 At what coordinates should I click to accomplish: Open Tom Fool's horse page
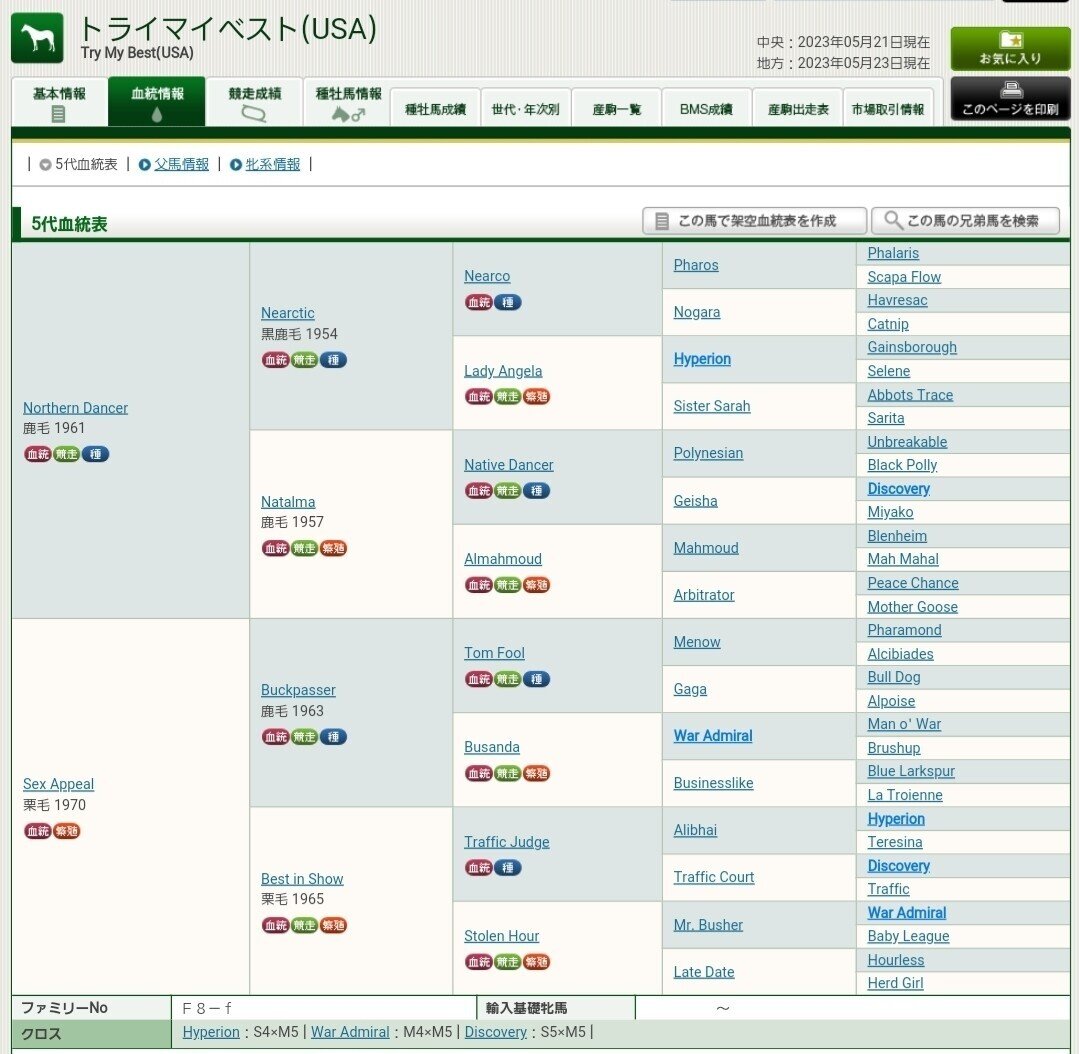click(494, 653)
